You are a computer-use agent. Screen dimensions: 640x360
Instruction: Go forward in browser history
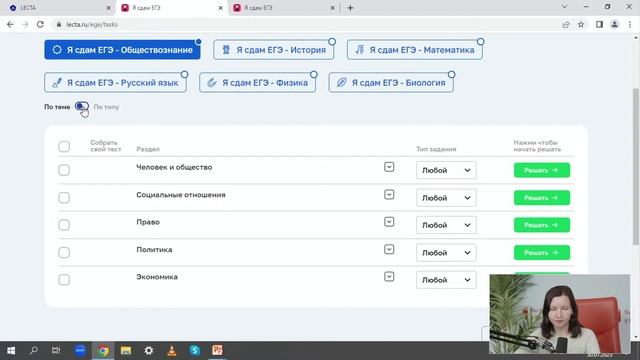click(25, 24)
